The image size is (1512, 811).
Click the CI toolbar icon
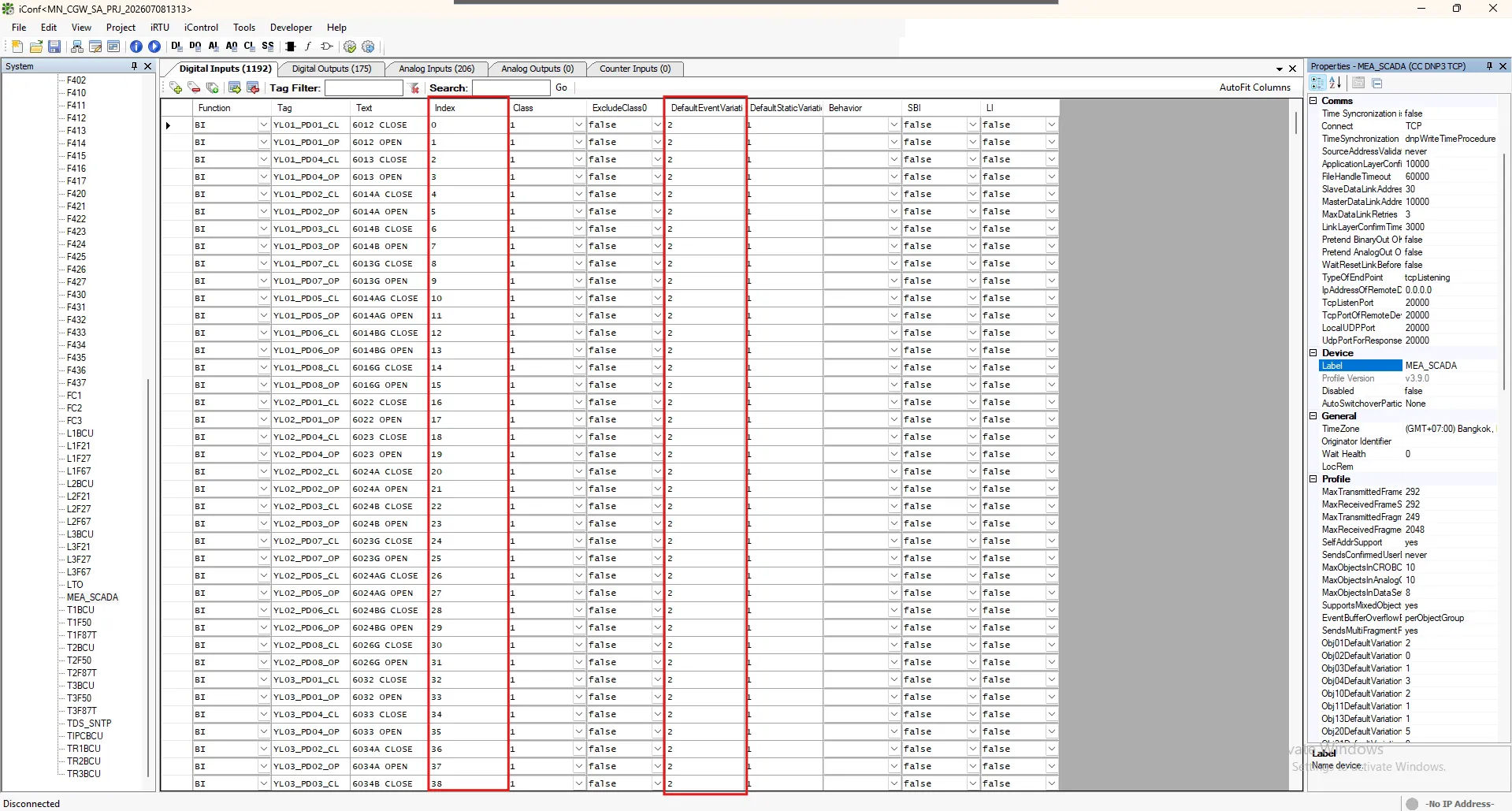(x=250, y=47)
